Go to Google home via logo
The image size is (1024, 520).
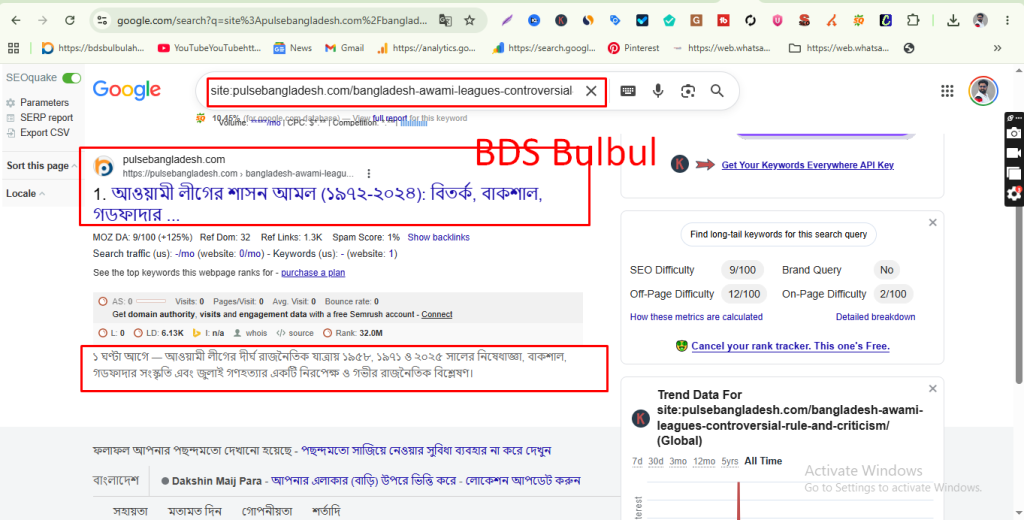click(x=127, y=90)
